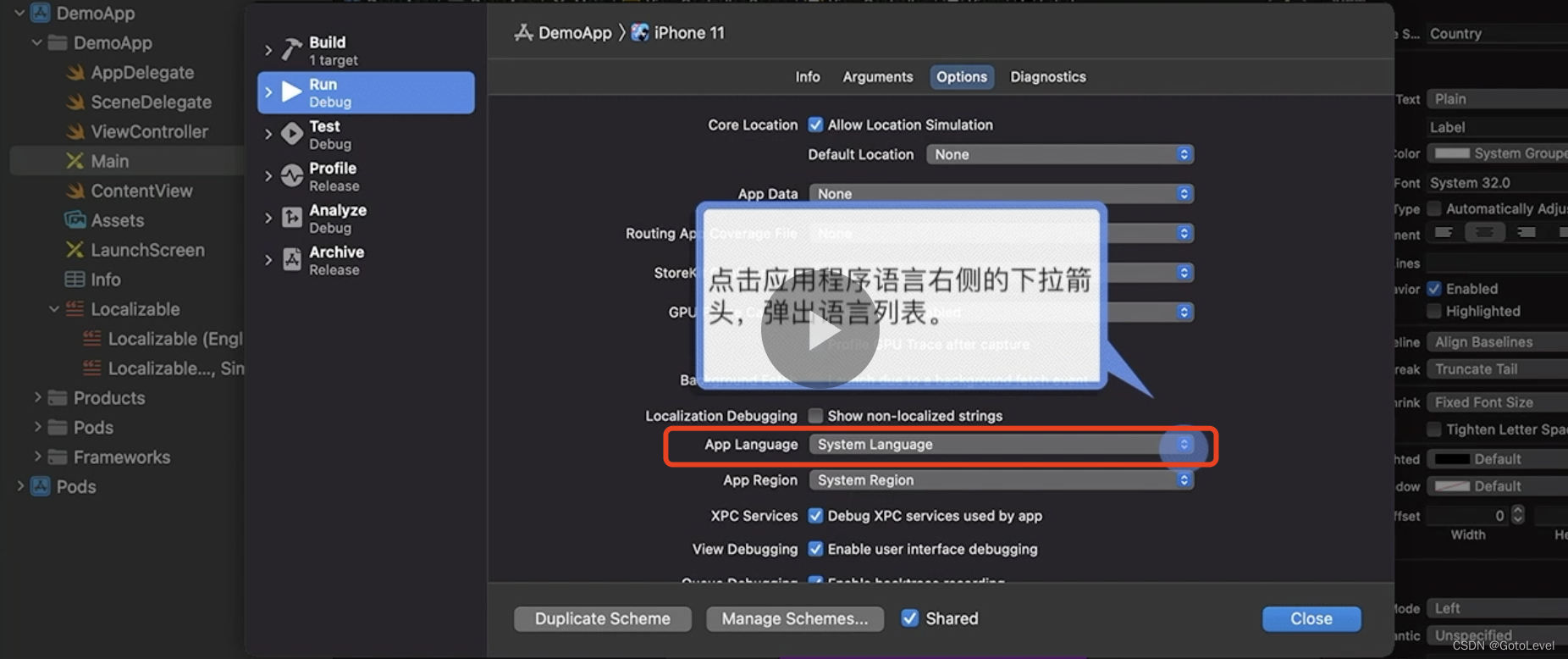Image resolution: width=1568 pixels, height=659 pixels.
Task: Select center text alignment in inspector
Action: [x=1485, y=233]
